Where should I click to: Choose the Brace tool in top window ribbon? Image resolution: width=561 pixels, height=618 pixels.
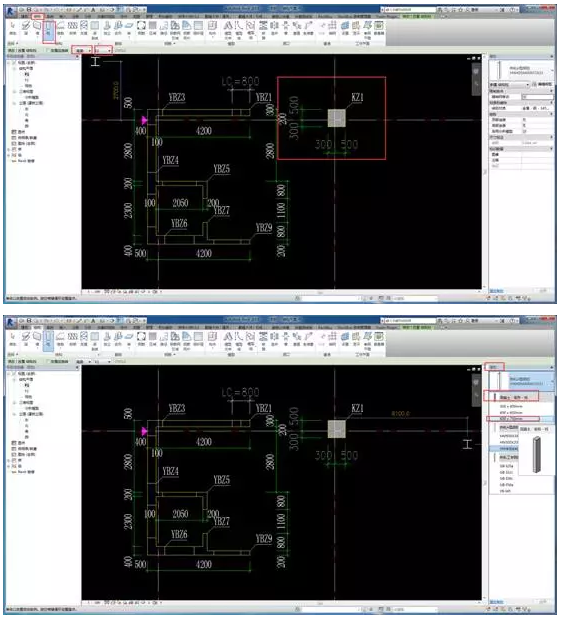(x=84, y=28)
